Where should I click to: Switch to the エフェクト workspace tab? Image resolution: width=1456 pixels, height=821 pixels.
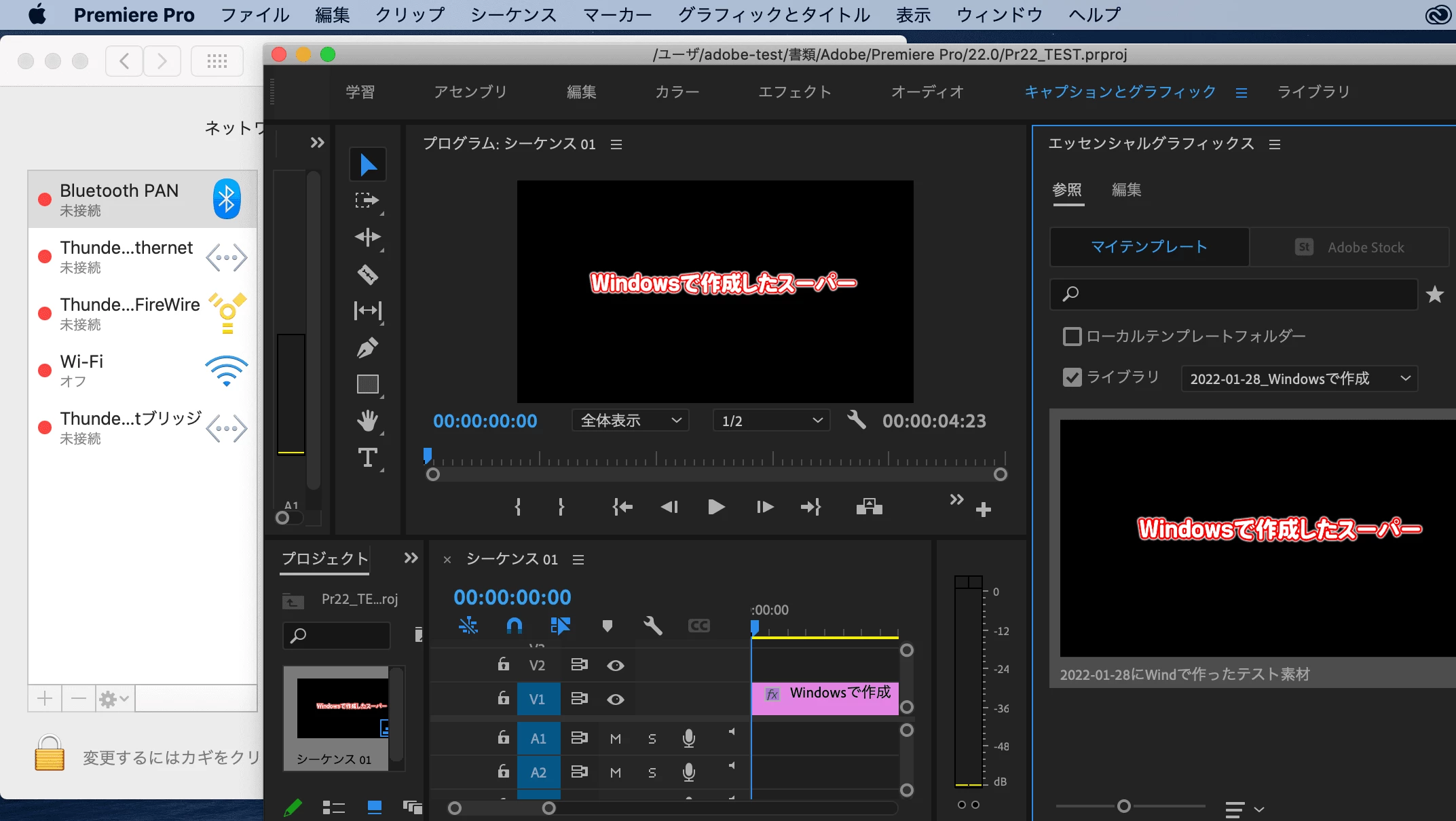click(794, 92)
